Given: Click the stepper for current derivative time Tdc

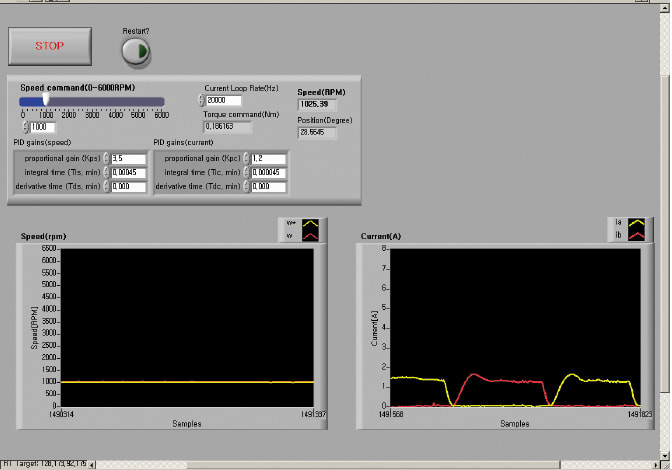Looking at the screenshot, I should tap(246, 187).
